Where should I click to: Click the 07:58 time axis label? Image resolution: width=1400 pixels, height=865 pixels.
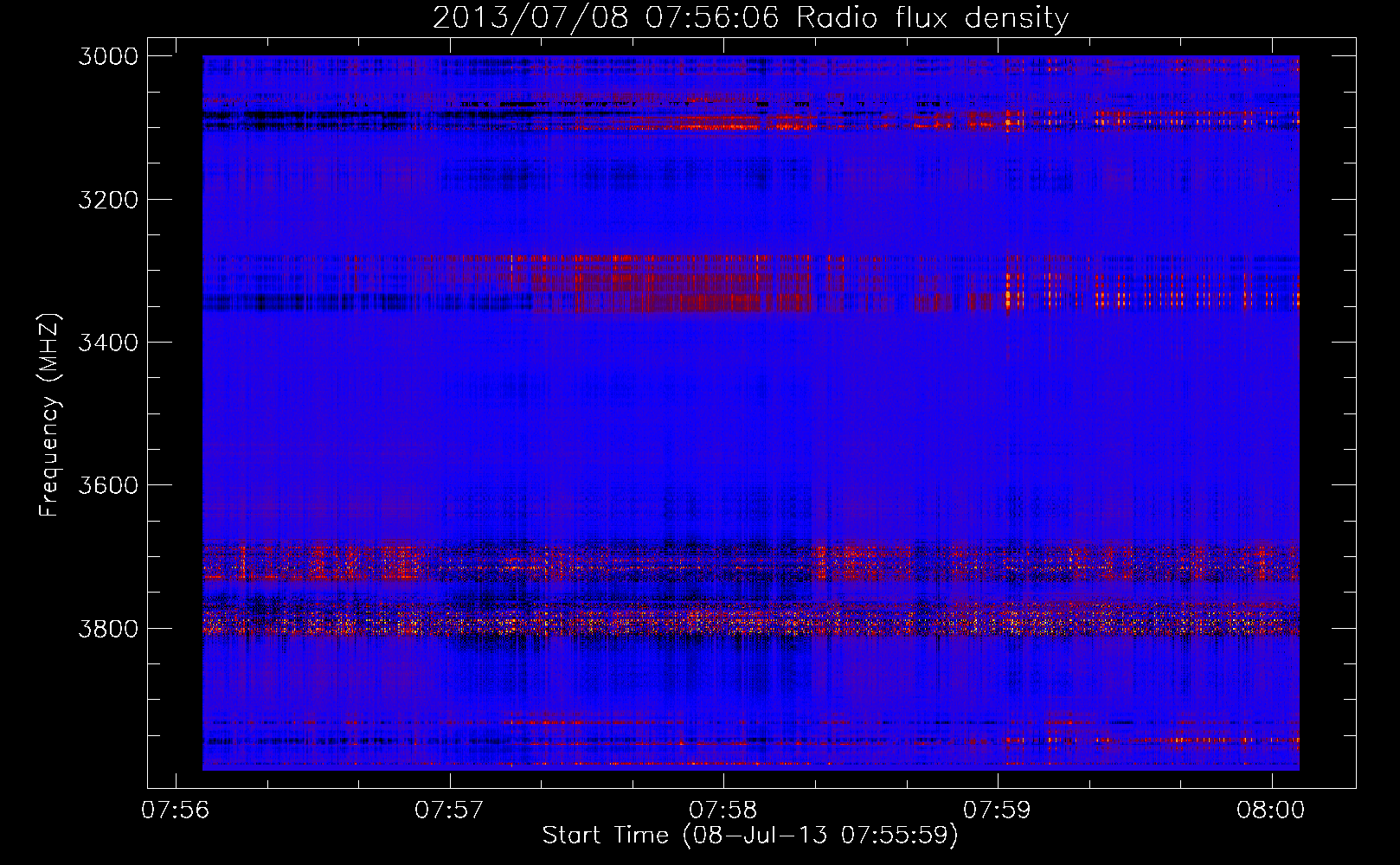point(722,811)
